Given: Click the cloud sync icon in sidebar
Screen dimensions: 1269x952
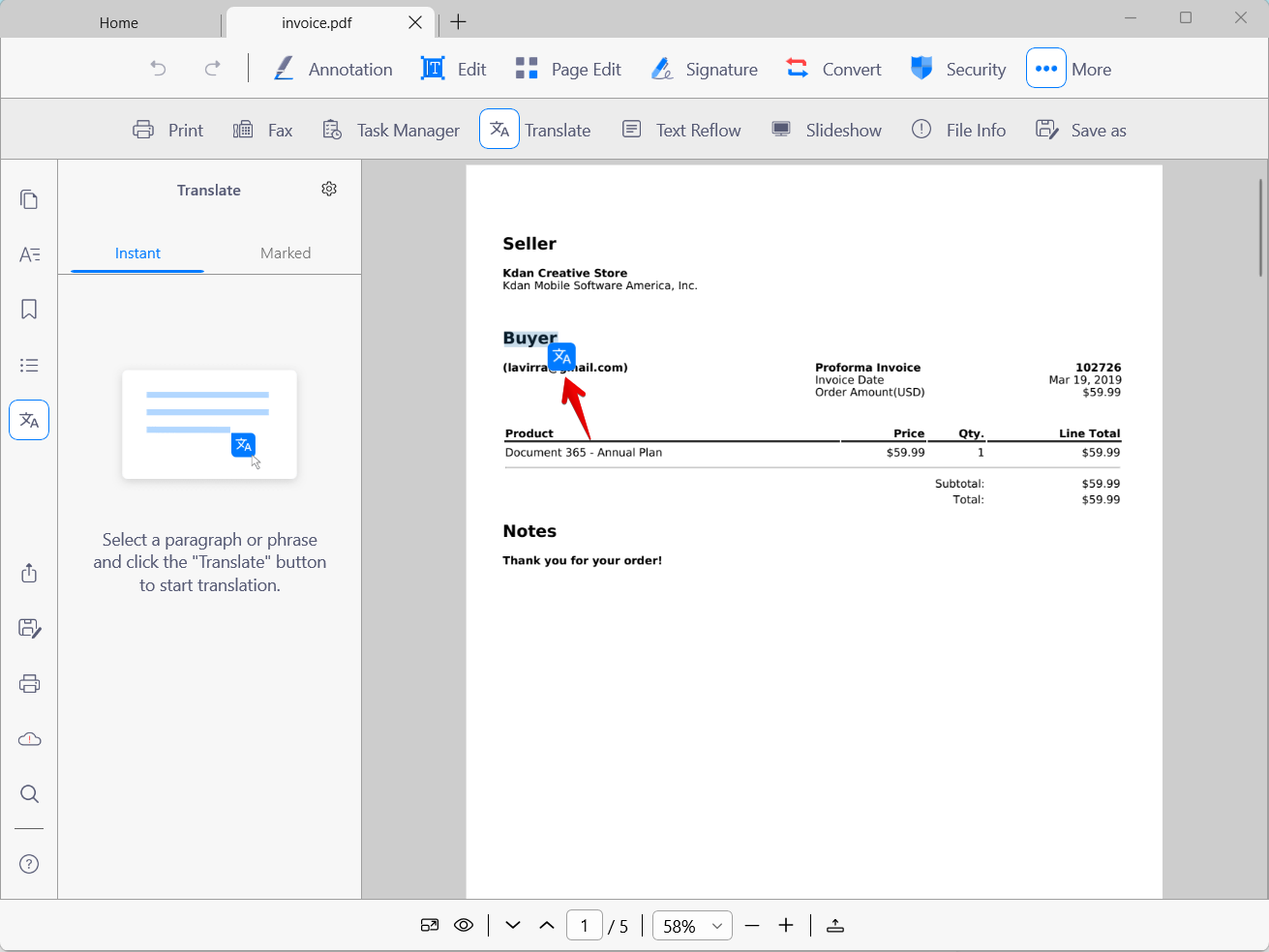Looking at the screenshot, I should tap(29, 739).
